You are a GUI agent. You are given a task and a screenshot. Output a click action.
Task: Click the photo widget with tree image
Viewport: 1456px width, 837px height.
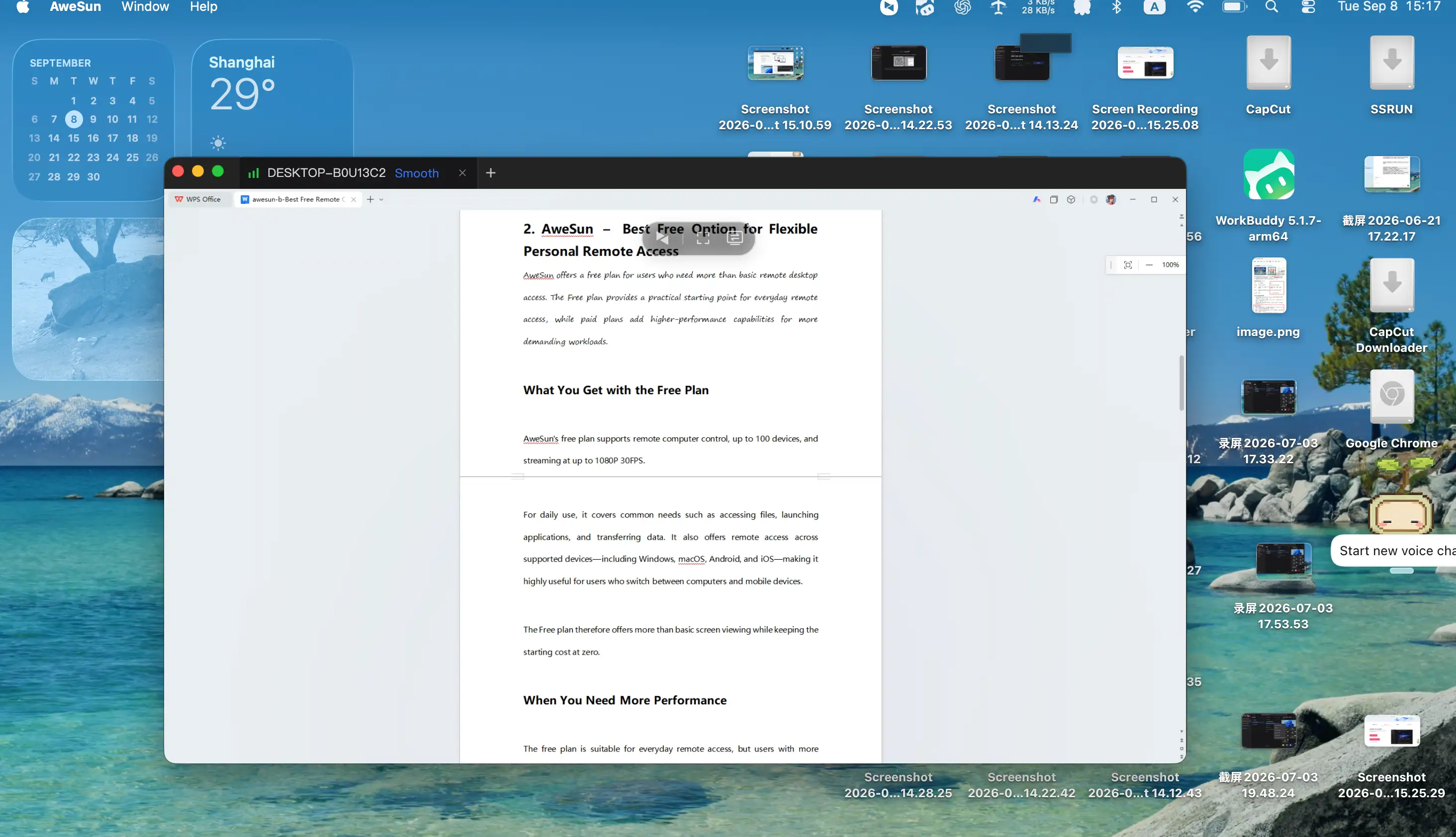[89, 299]
